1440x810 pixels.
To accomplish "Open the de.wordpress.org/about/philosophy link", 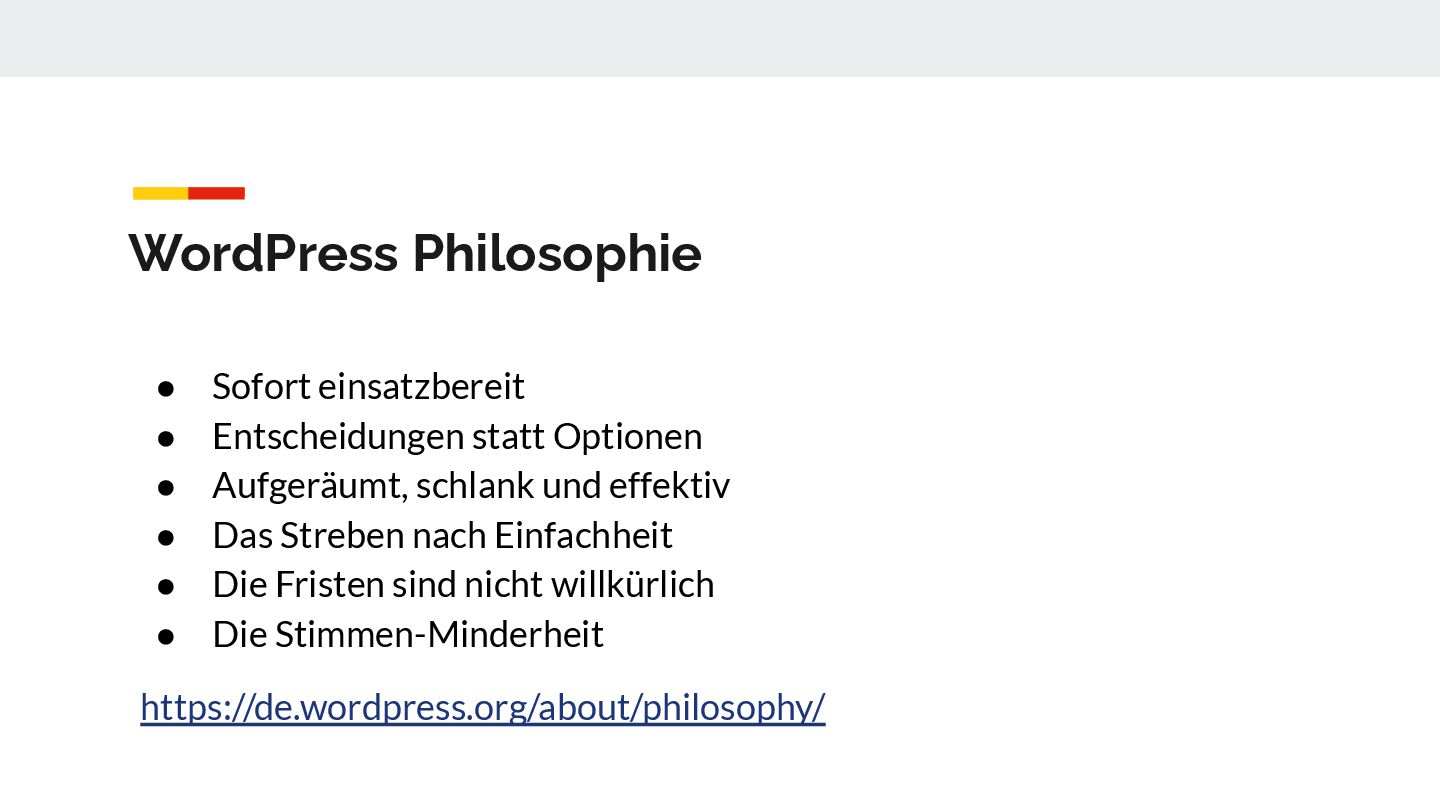I will (483, 707).
